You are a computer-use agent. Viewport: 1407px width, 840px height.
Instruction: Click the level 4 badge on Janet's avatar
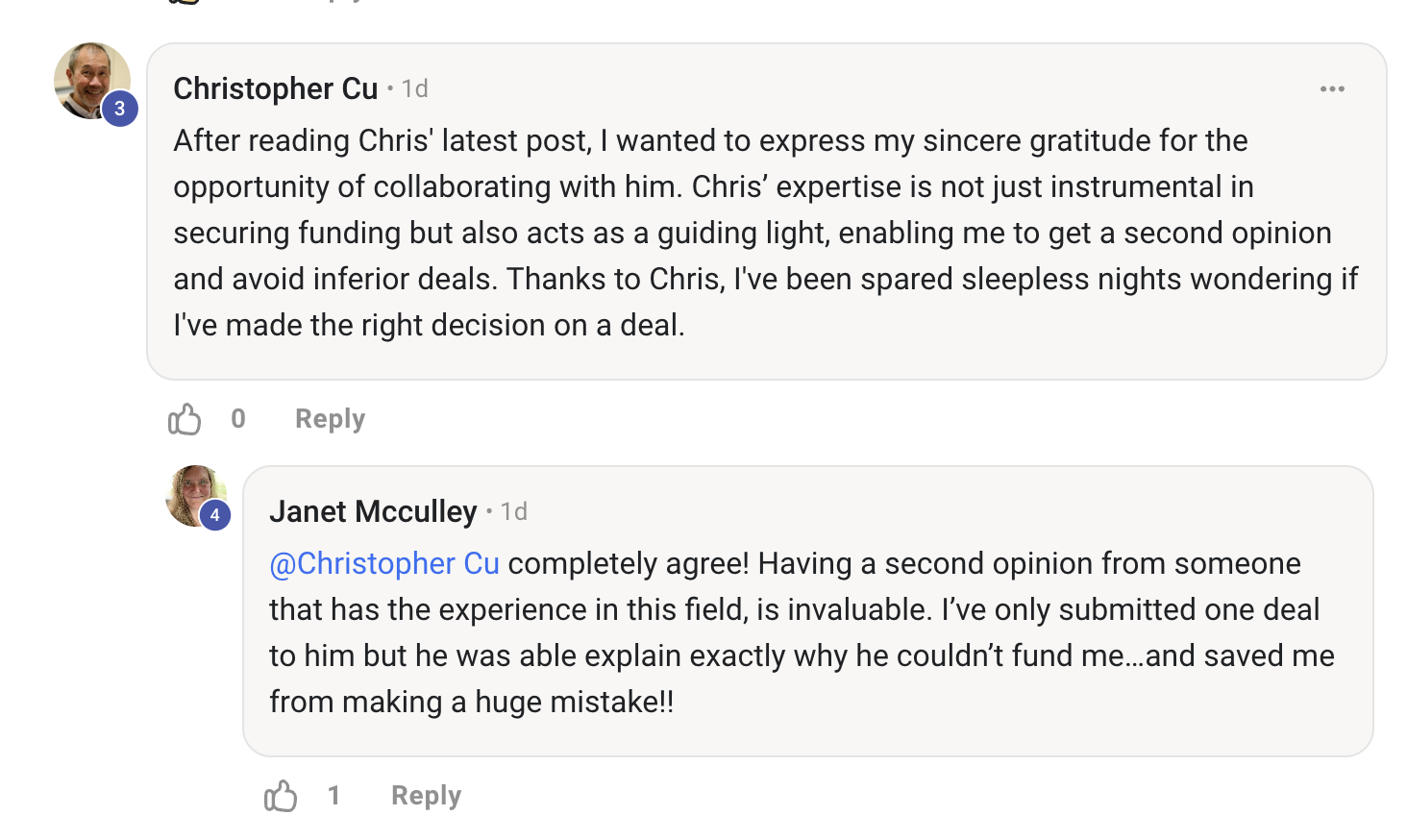click(x=215, y=515)
